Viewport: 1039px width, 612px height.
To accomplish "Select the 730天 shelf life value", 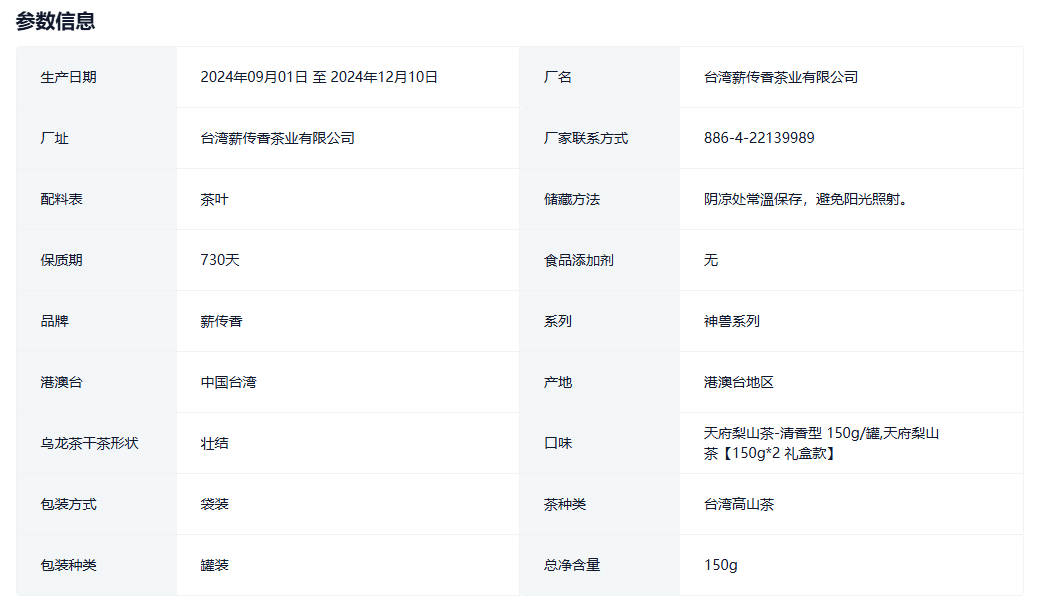I will 220,260.
